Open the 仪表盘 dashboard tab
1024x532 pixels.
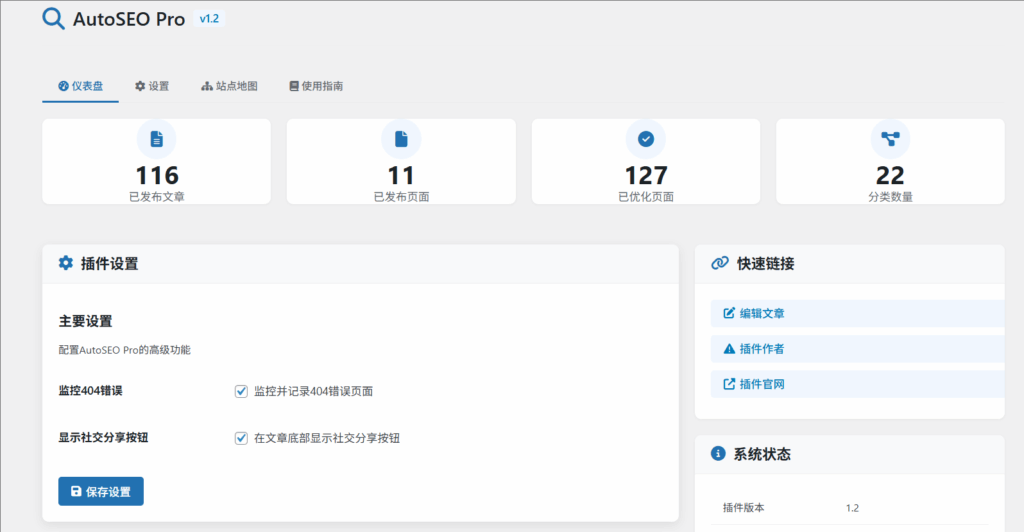tap(80, 86)
